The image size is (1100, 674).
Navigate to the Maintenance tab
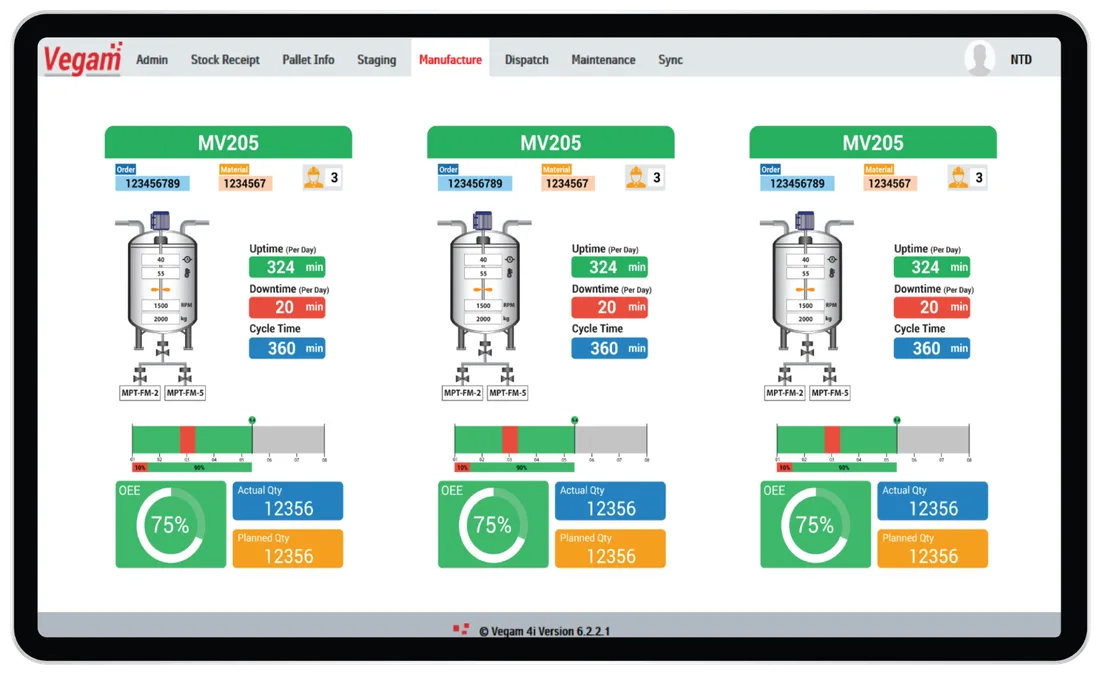603,60
